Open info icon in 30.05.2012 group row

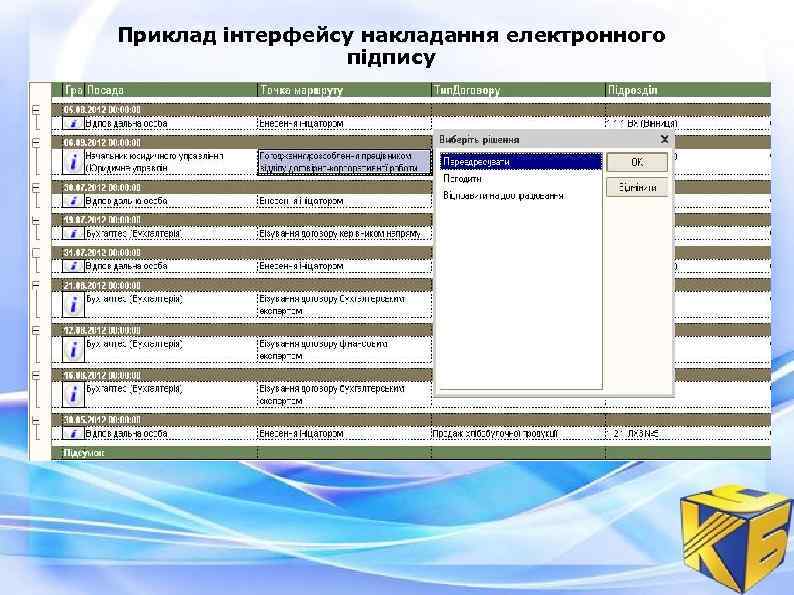pos(73,433)
